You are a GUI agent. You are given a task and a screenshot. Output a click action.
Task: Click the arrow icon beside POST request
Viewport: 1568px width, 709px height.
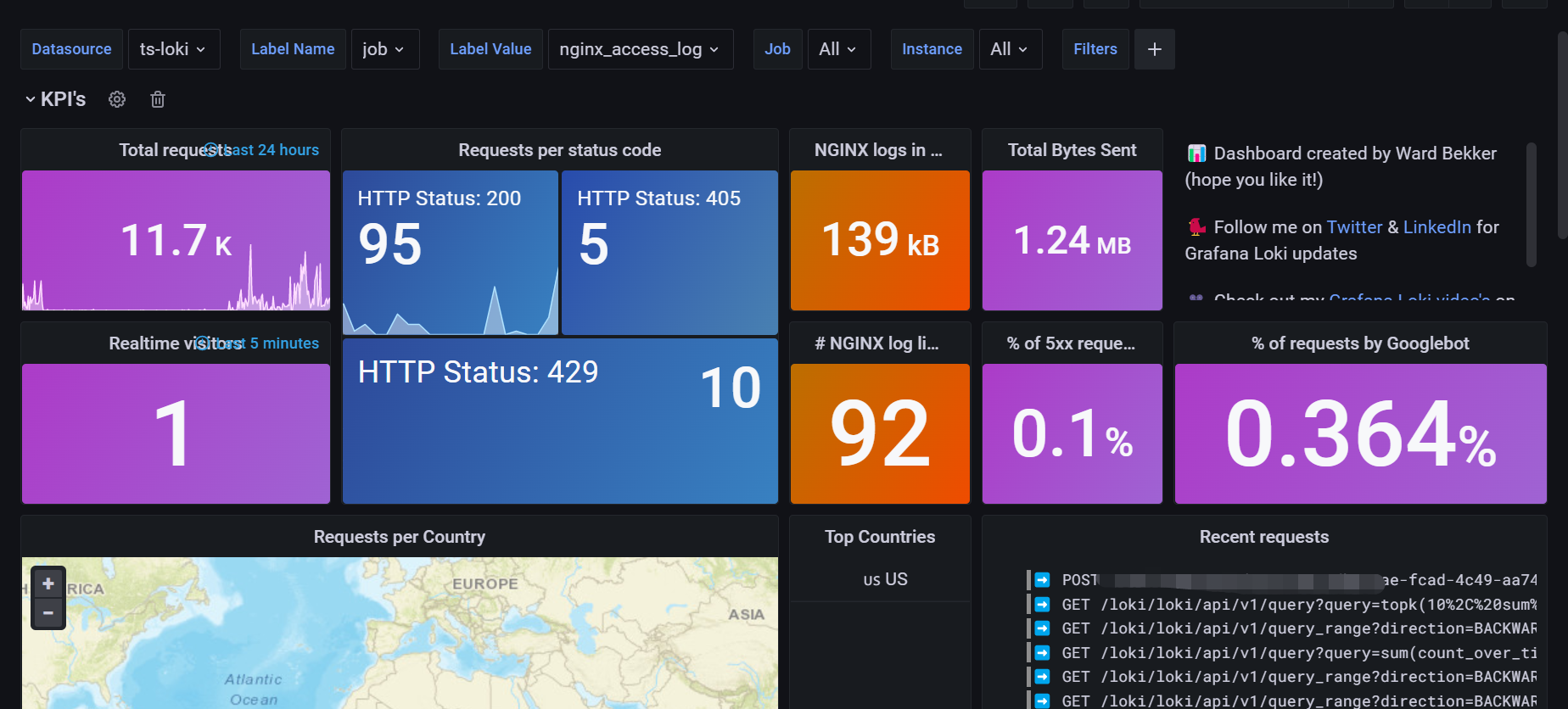pos(1043,580)
